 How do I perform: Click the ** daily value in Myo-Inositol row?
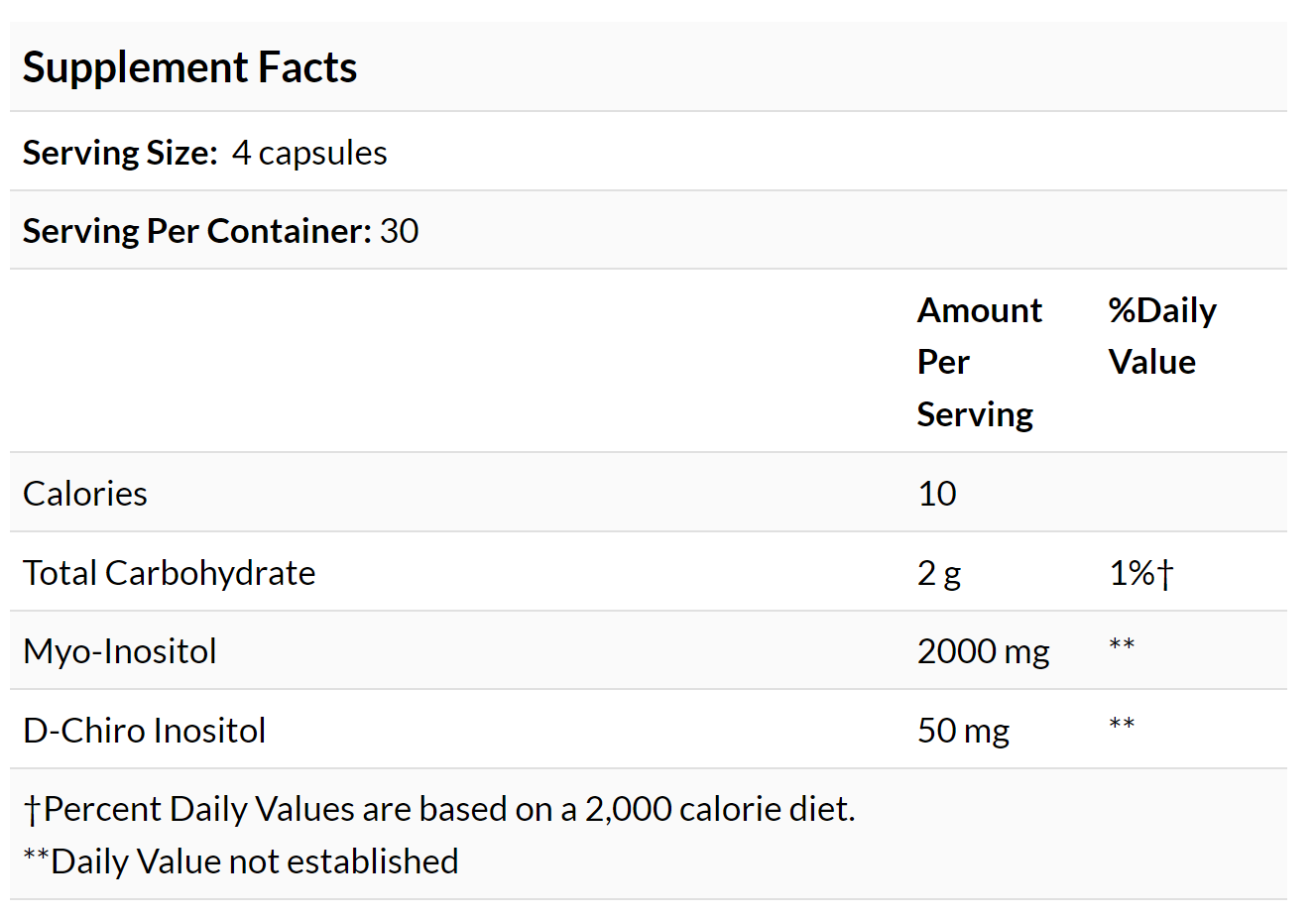(x=1122, y=646)
